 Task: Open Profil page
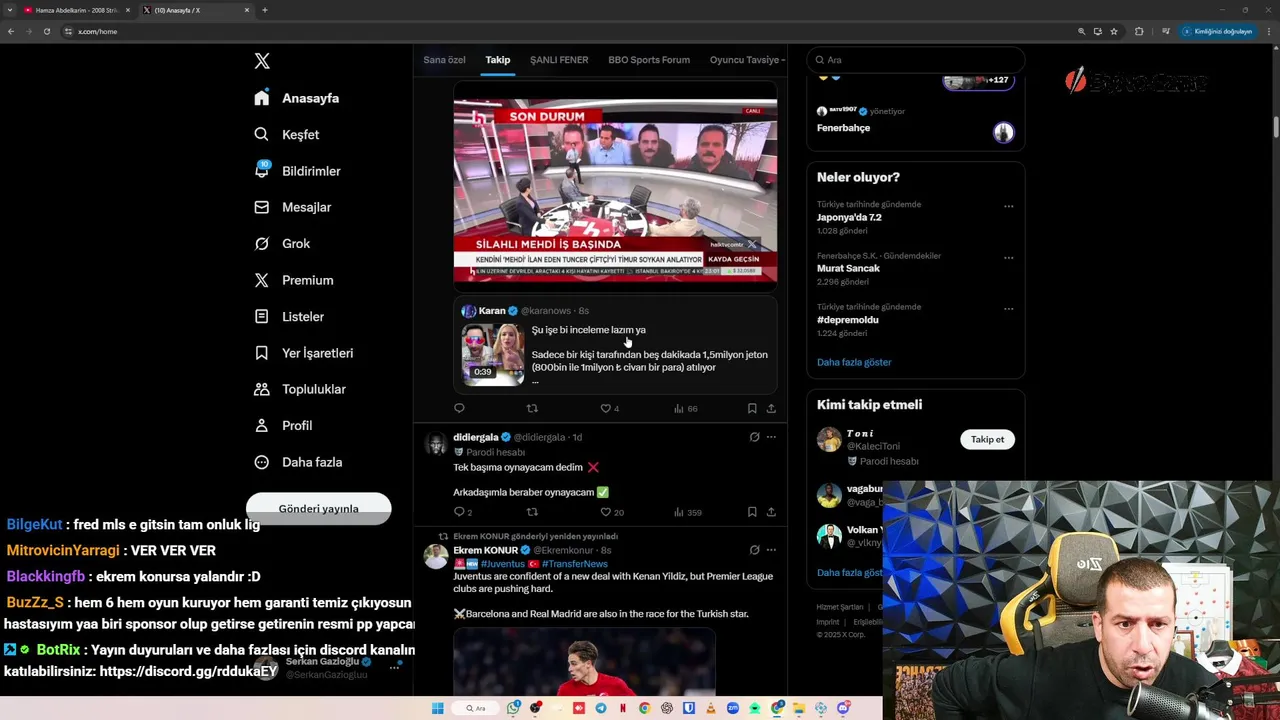[283, 425]
